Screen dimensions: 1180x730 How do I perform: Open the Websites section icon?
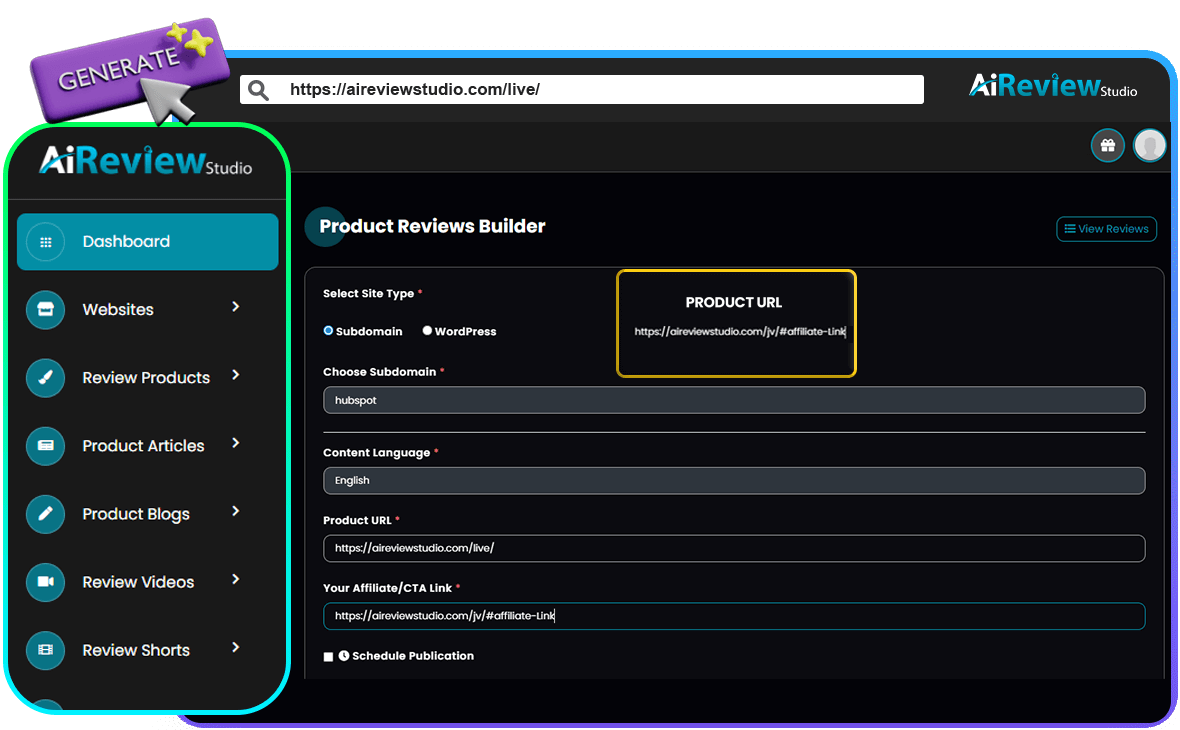(x=44, y=310)
